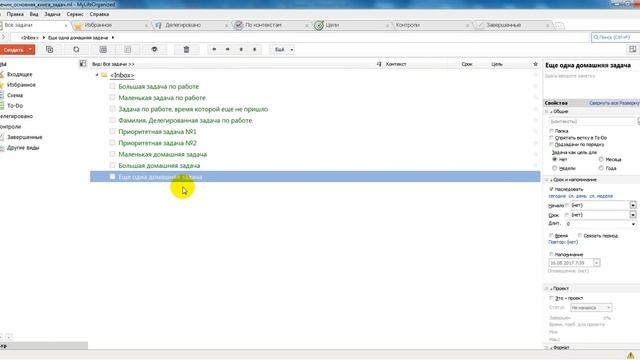Viewport: 640px width, 360px height.
Task: Select the Месяца goal radio button
Action: [601, 159]
